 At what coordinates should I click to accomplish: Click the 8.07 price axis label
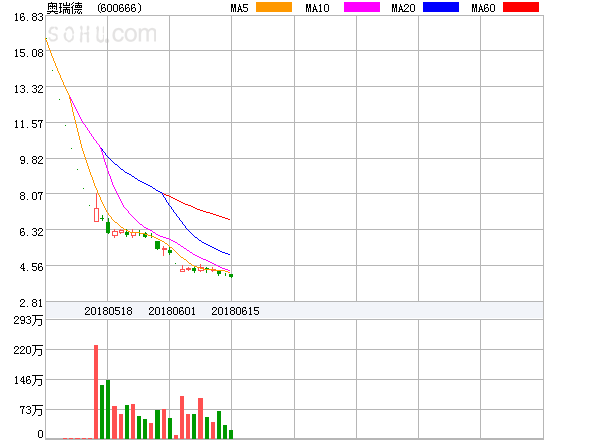pyautogui.click(x=31, y=196)
